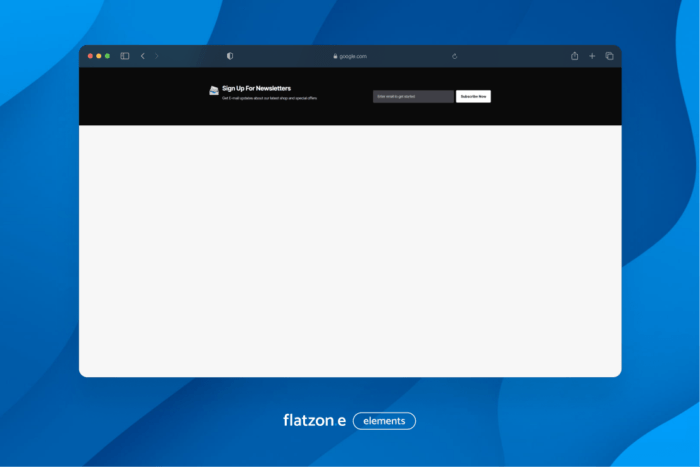
Task: Click the 'elements' pill badge
Action: 384,421
